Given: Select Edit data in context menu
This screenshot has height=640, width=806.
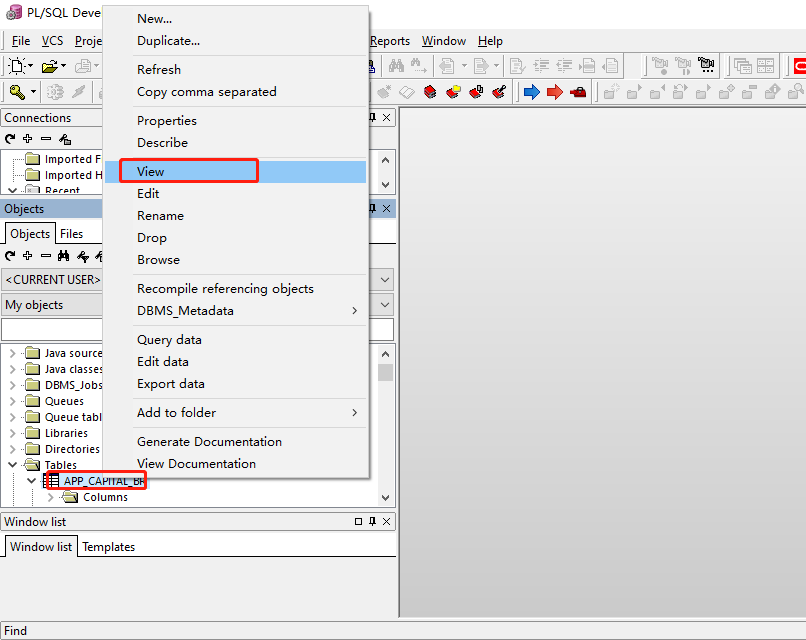Looking at the screenshot, I should click(235, 362).
